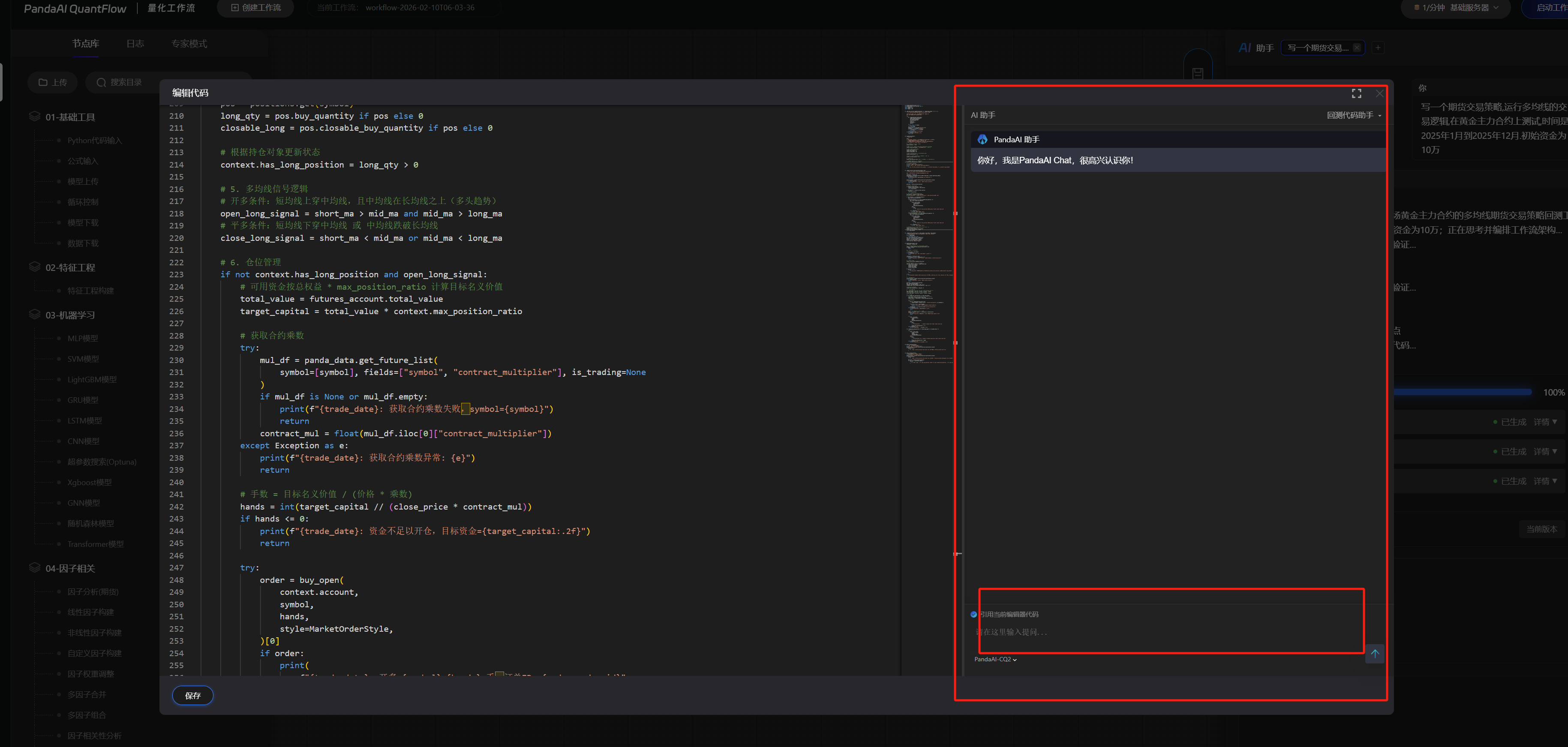This screenshot has height=747, width=1568.
Task: Click the 100% progress bar
Action: [1463, 392]
